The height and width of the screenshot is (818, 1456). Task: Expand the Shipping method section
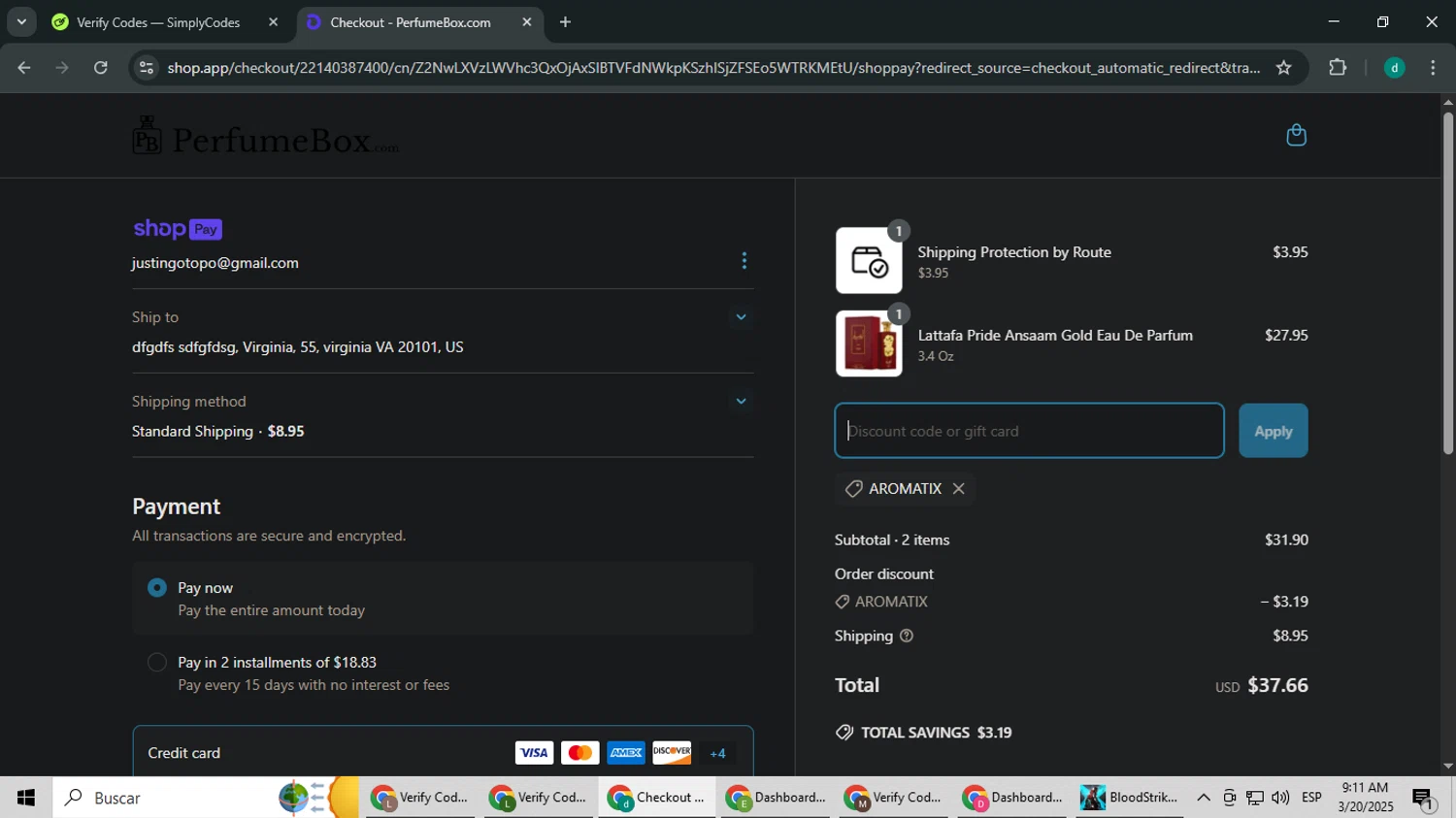pyautogui.click(x=741, y=402)
